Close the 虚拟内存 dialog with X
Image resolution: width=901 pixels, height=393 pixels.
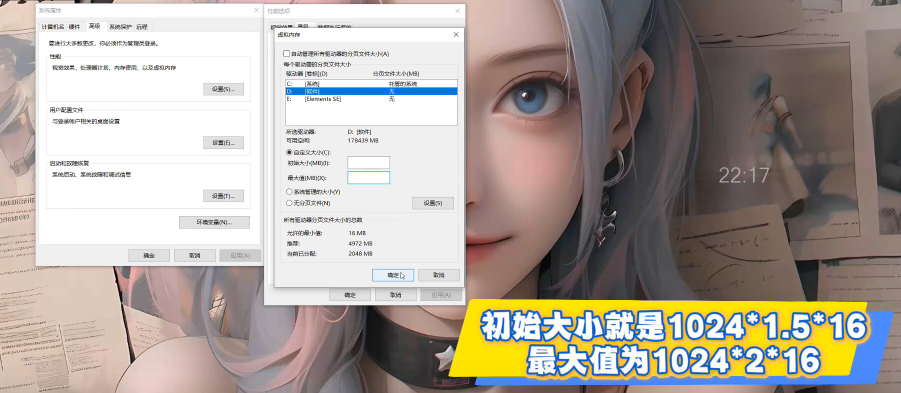[x=456, y=35]
